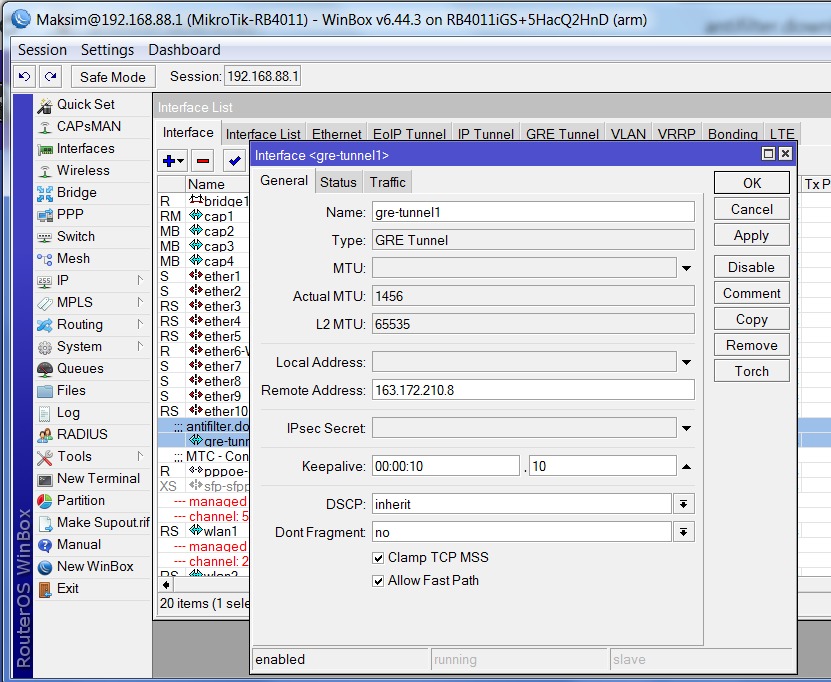831x682 pixels.
Task: Collapse the Keepalive field arrow
Action: [x=686, y=467]
